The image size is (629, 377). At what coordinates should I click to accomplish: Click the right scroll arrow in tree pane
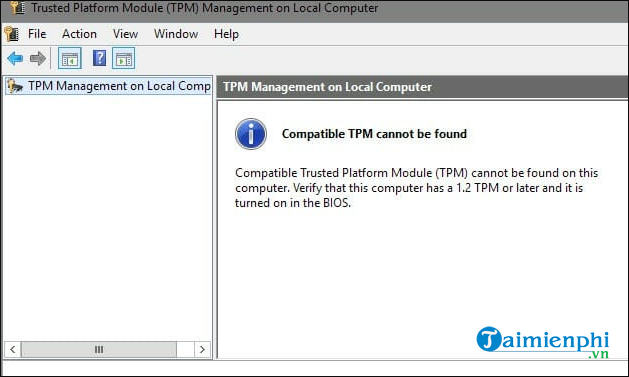202,349
